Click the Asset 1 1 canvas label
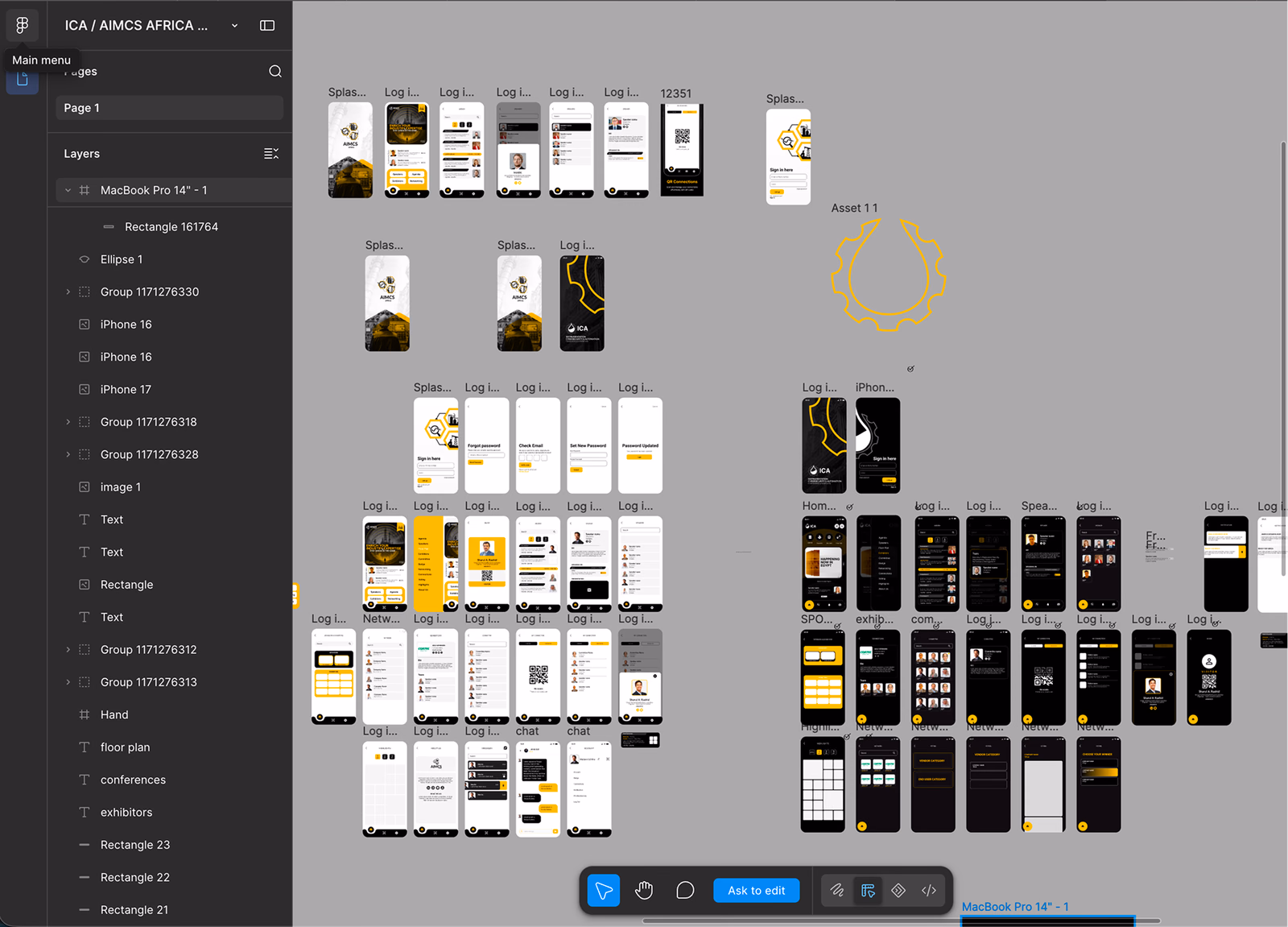Image resolution: width=1288 pixels, height=927 pixels. [x=854, y=208]
